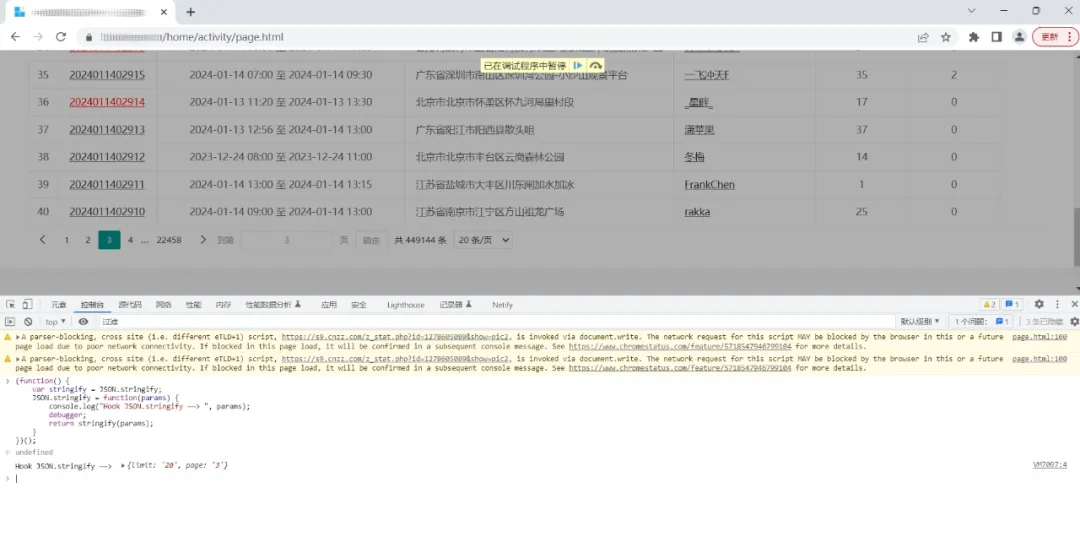Open the browser profile avatar menu
The height and width of the screenshot is (542, 1080).
pos(1019,37)
